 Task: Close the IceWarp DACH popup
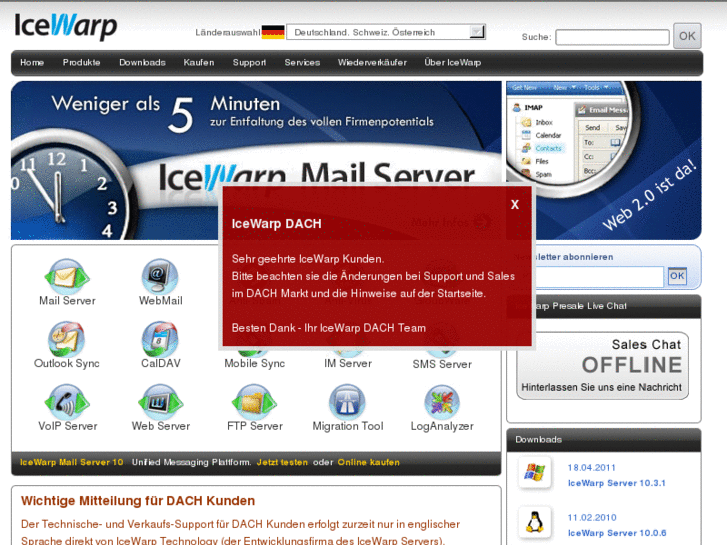pyautogui.click(x=515, y=205)
